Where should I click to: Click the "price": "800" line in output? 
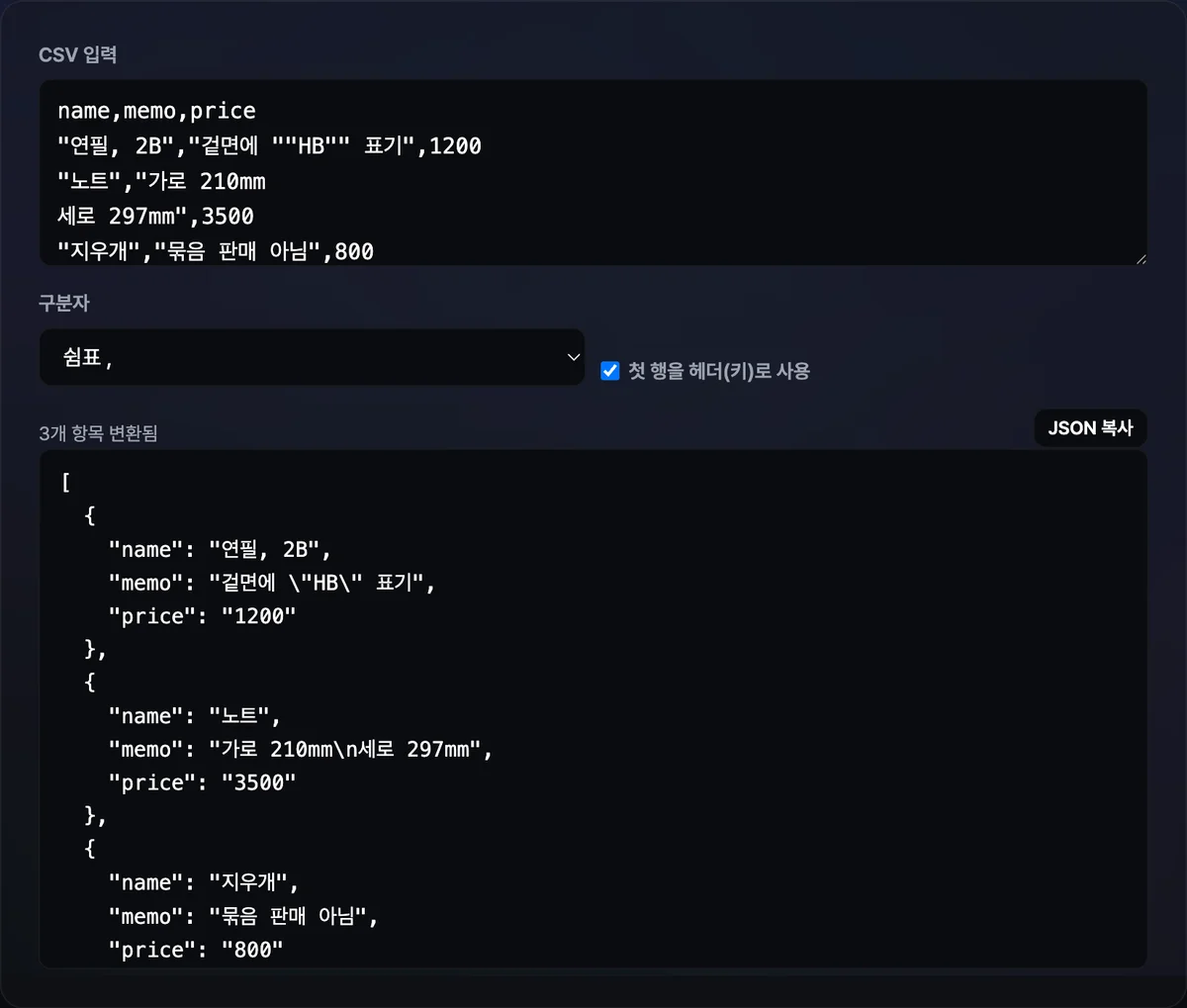click(196, 950)
